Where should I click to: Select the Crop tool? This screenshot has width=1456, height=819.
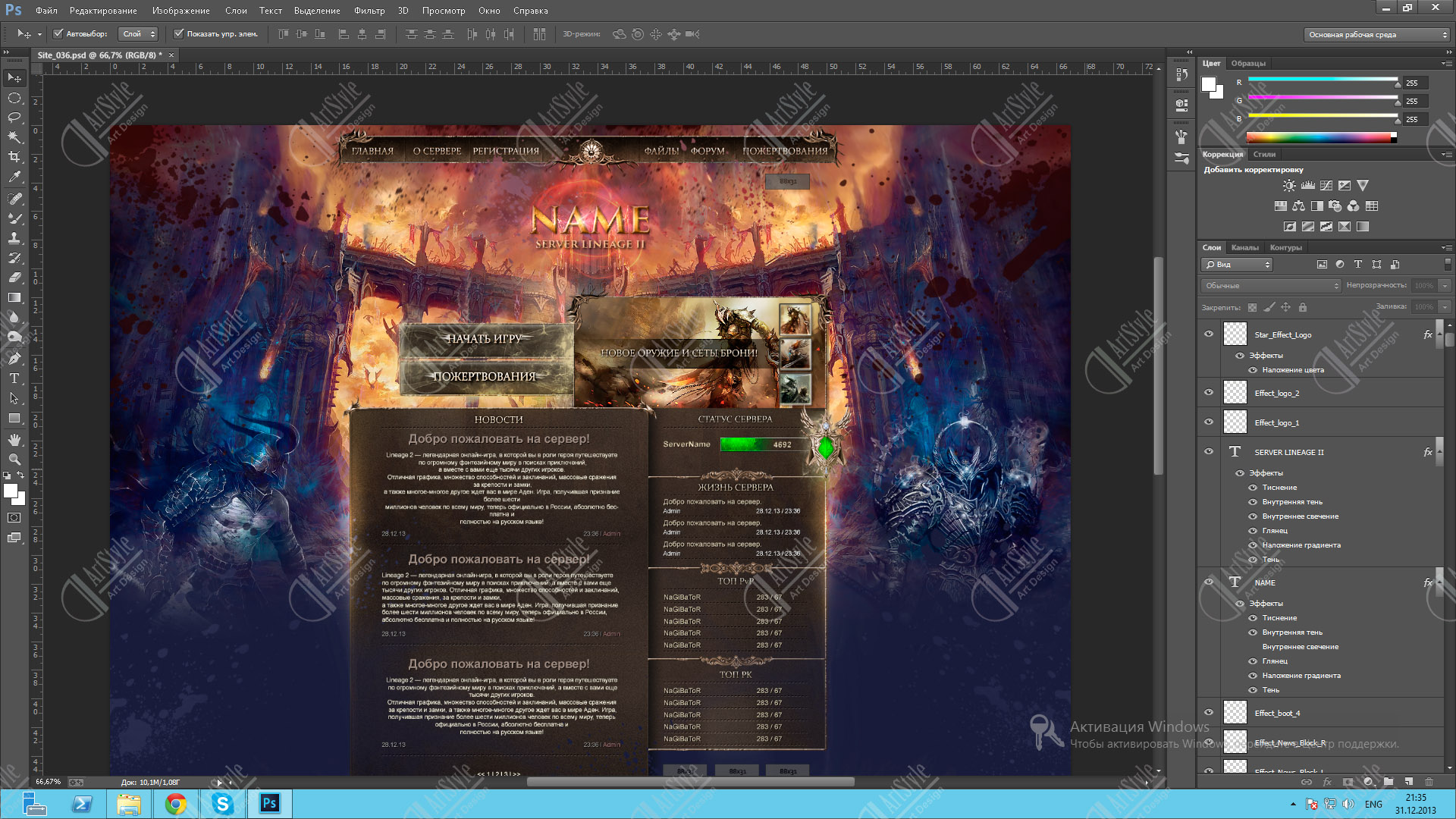click(14, 157)
